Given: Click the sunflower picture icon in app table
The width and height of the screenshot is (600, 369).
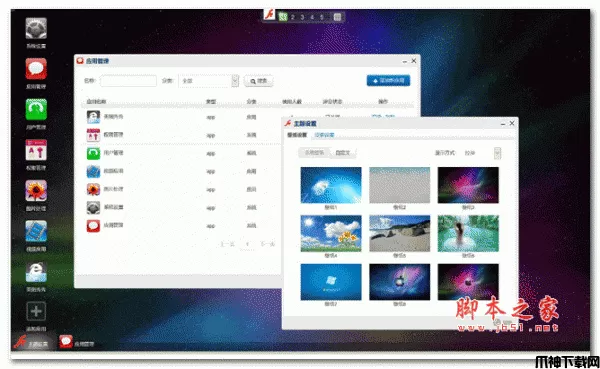Looking at the screenshot, I should click(93, 189).
